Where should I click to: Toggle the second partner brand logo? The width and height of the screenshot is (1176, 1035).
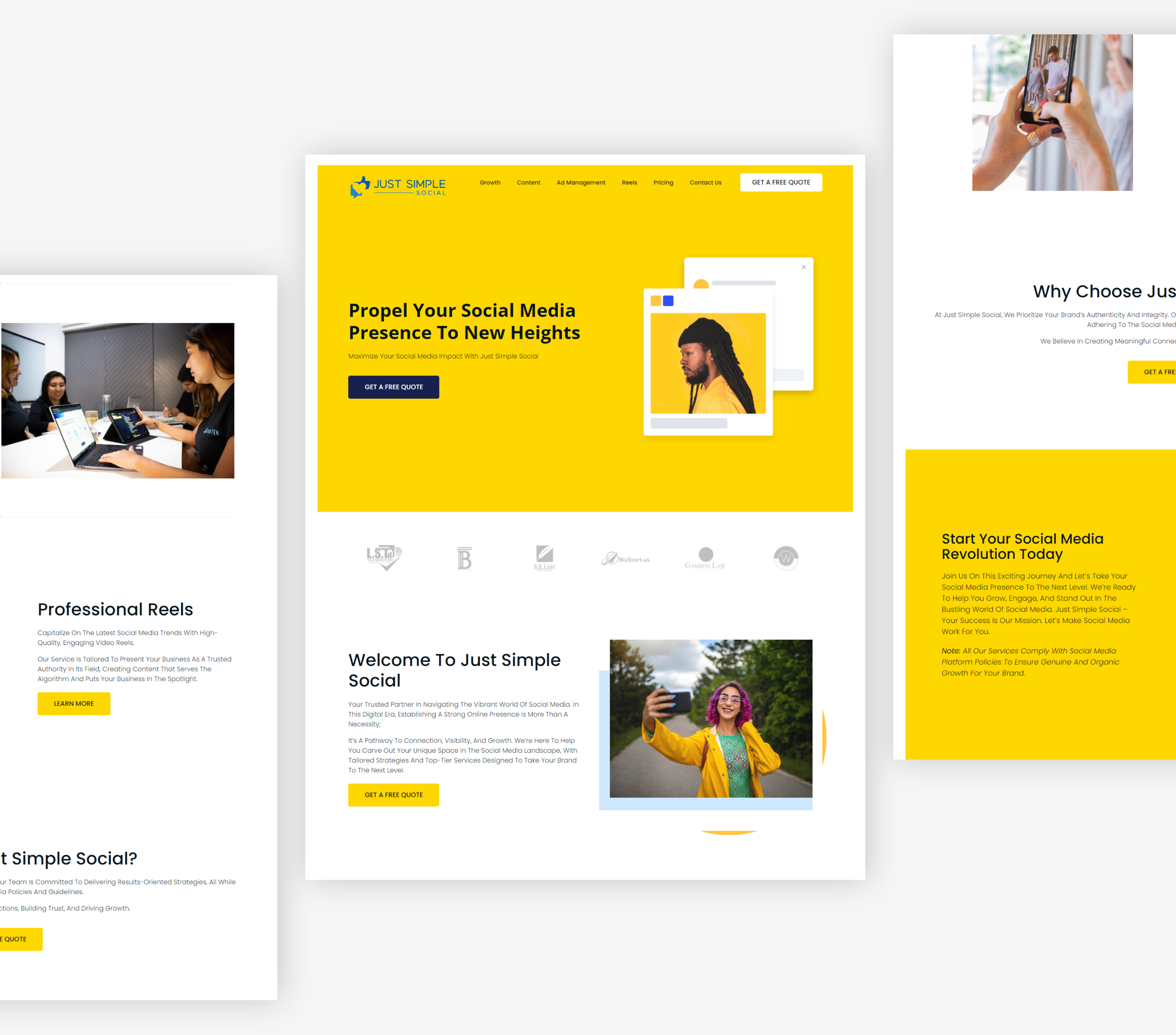point(465,557)
